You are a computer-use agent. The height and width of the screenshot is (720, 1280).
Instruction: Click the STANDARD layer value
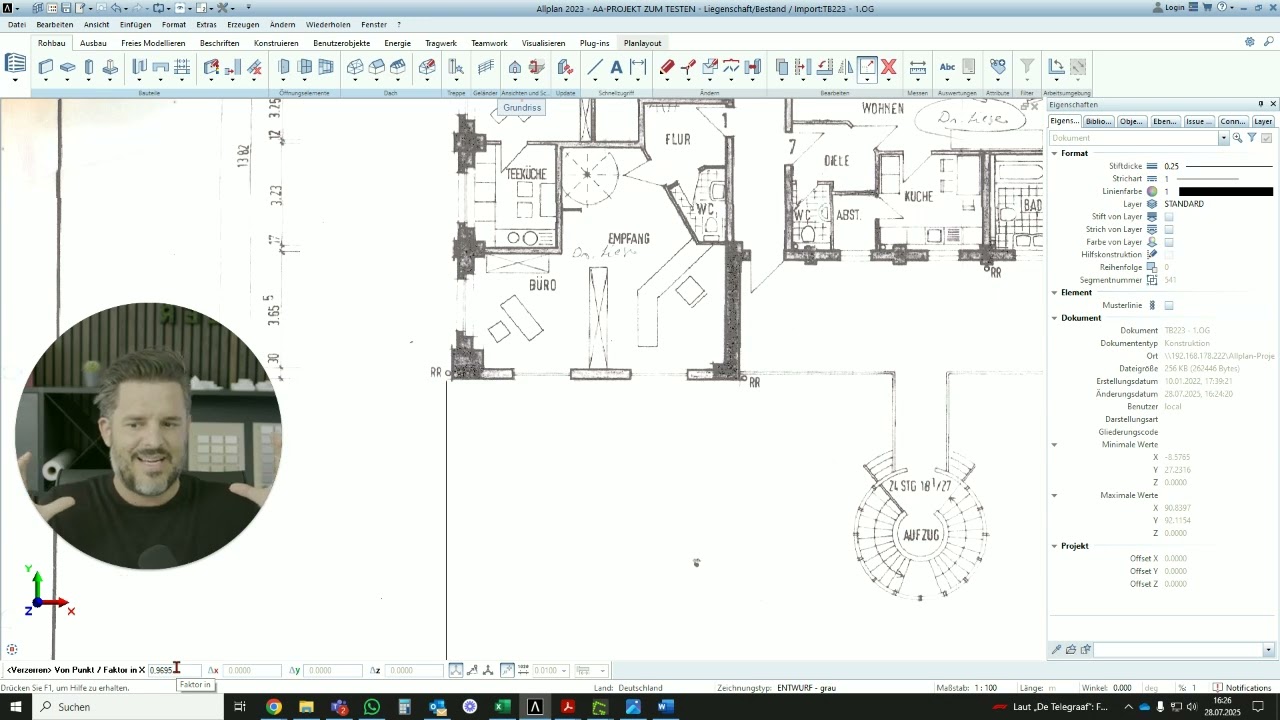(x=1184, y=204)
